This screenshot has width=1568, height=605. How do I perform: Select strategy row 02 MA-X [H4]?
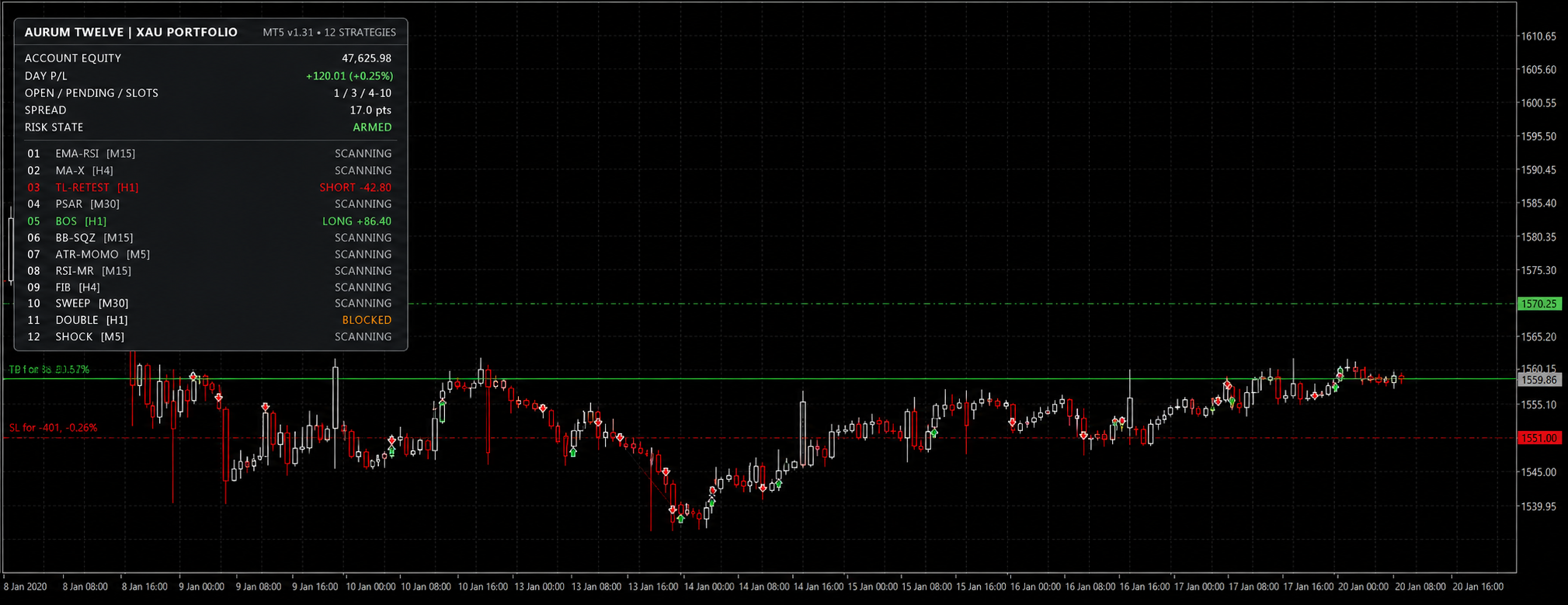click(x=210, y=171)
